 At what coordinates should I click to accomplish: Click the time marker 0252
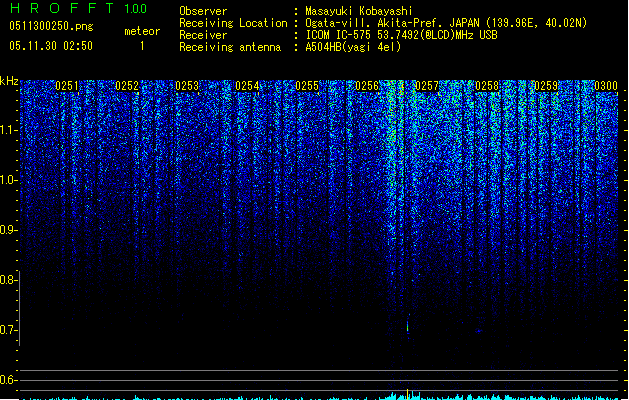(x=127, y=86)
